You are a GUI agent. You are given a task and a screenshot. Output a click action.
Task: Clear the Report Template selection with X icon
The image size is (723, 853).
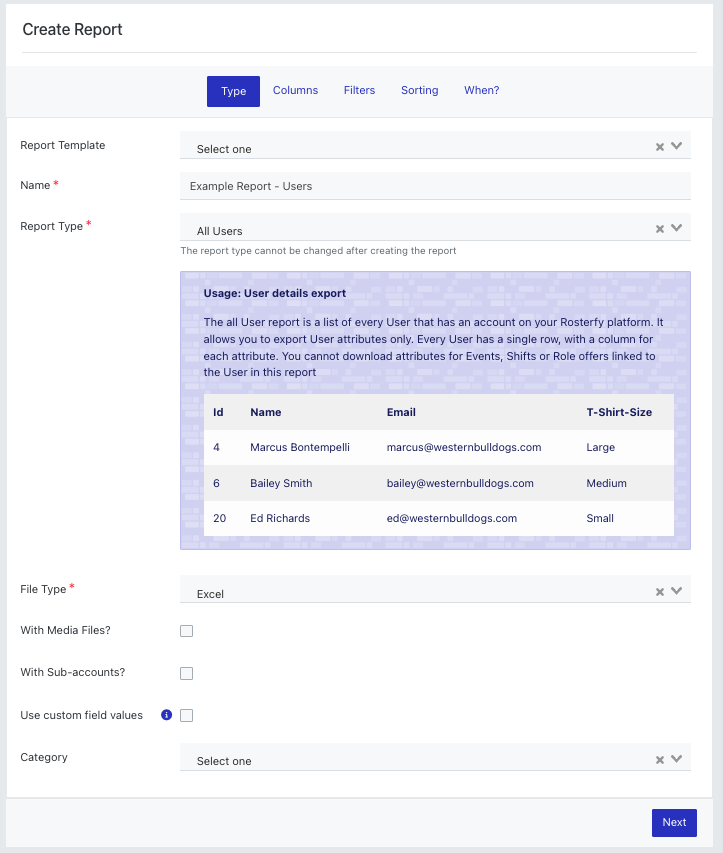(x=659, y=147)
